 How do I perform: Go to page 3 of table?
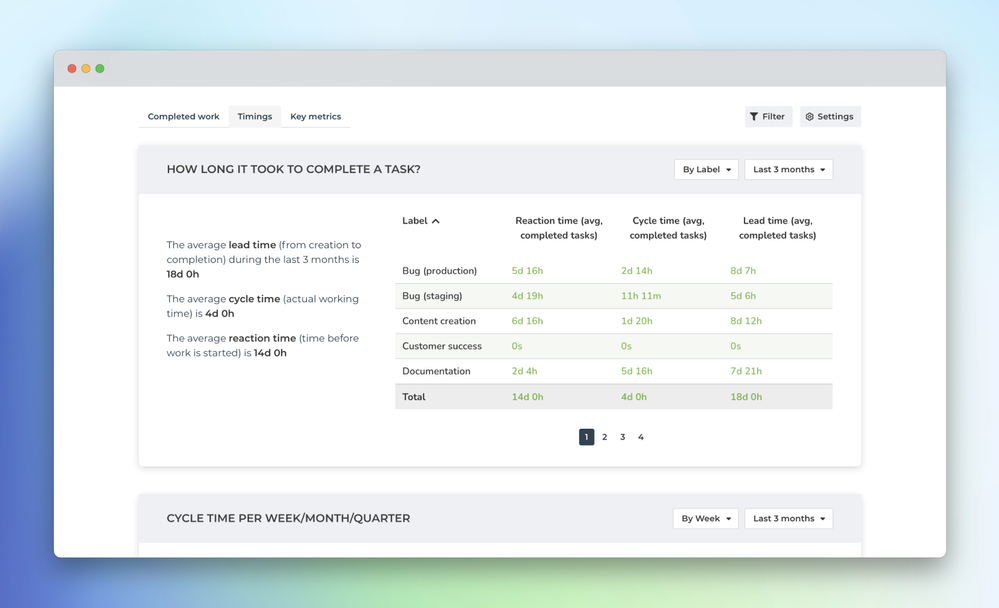[x=622, y=437]
